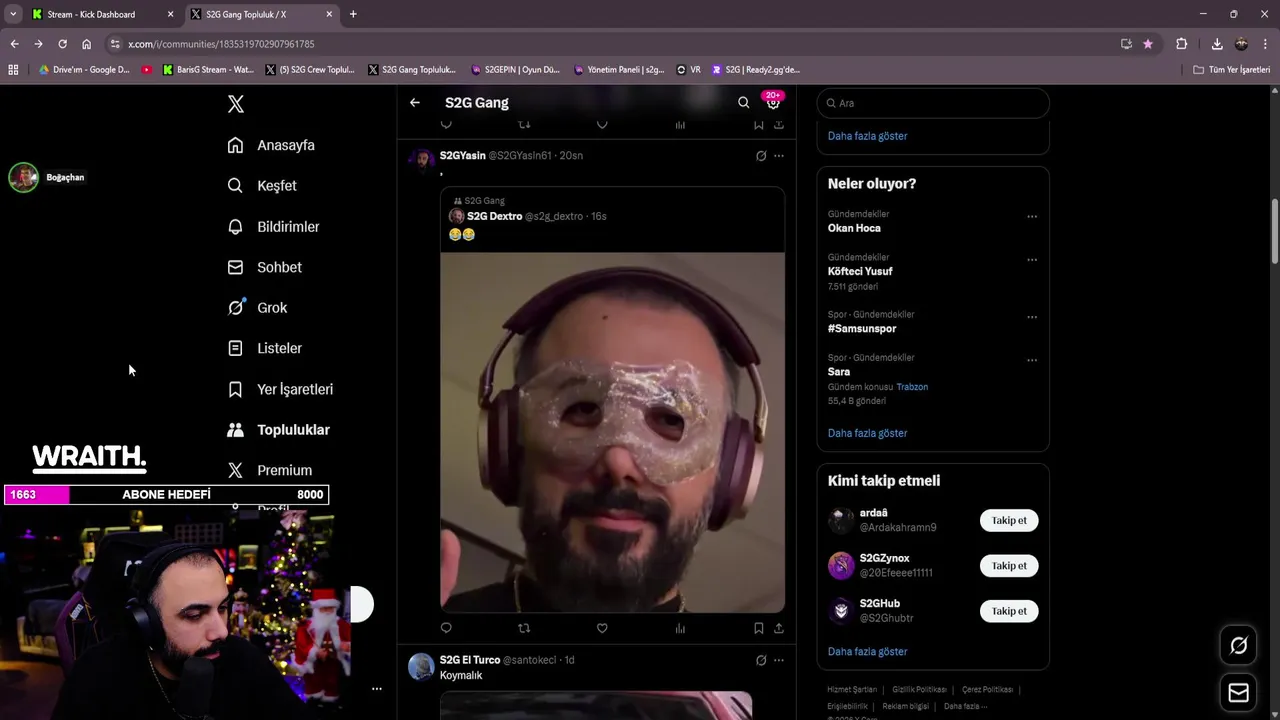Open Bildirimler notifications
The image size is (1280, 720).
pyautogui.click(x=273, y=227)
